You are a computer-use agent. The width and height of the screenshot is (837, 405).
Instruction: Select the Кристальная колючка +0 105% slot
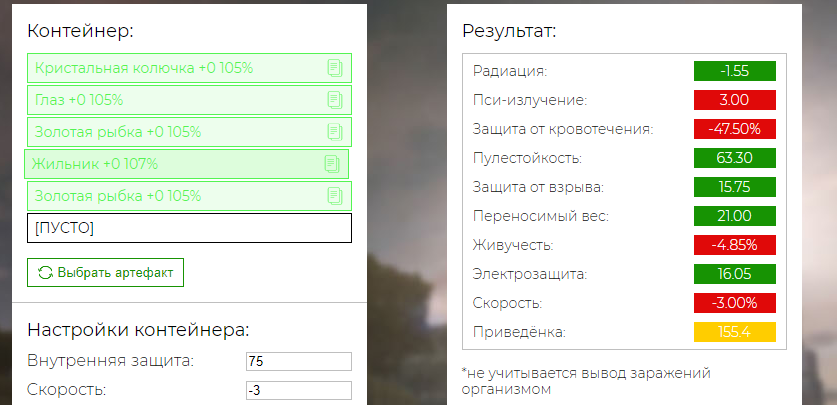tap(189, 68)
